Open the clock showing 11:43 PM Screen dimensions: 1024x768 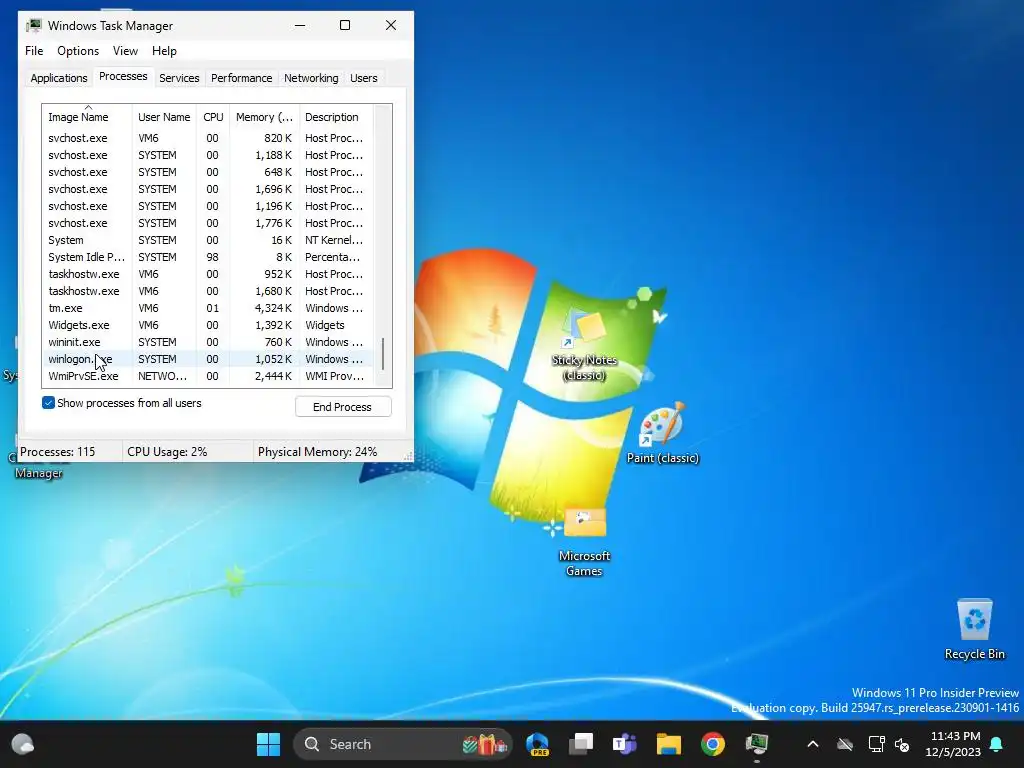coord(953,744)
